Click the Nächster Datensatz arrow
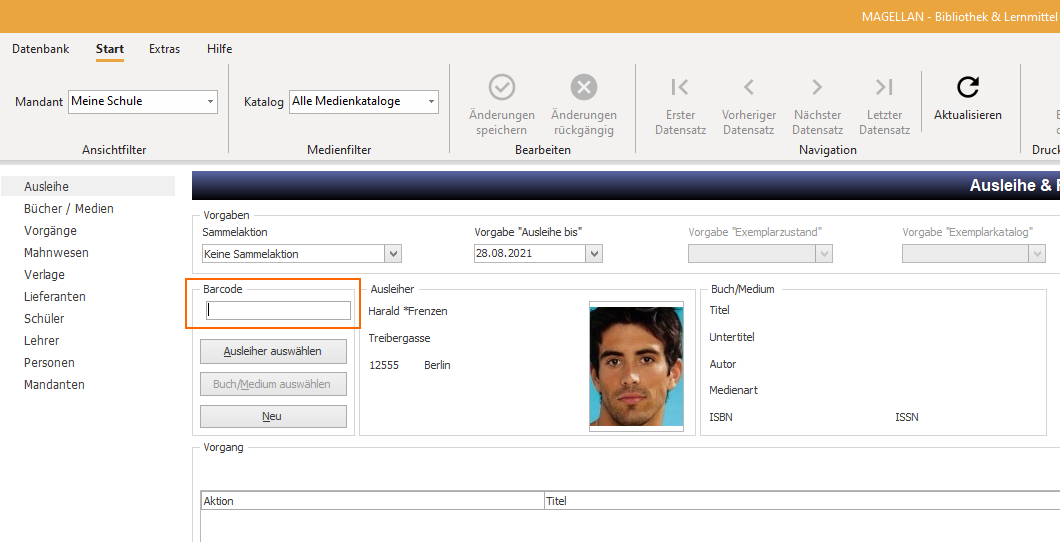This screenshot has height=542, width=1060. [817, 87]
